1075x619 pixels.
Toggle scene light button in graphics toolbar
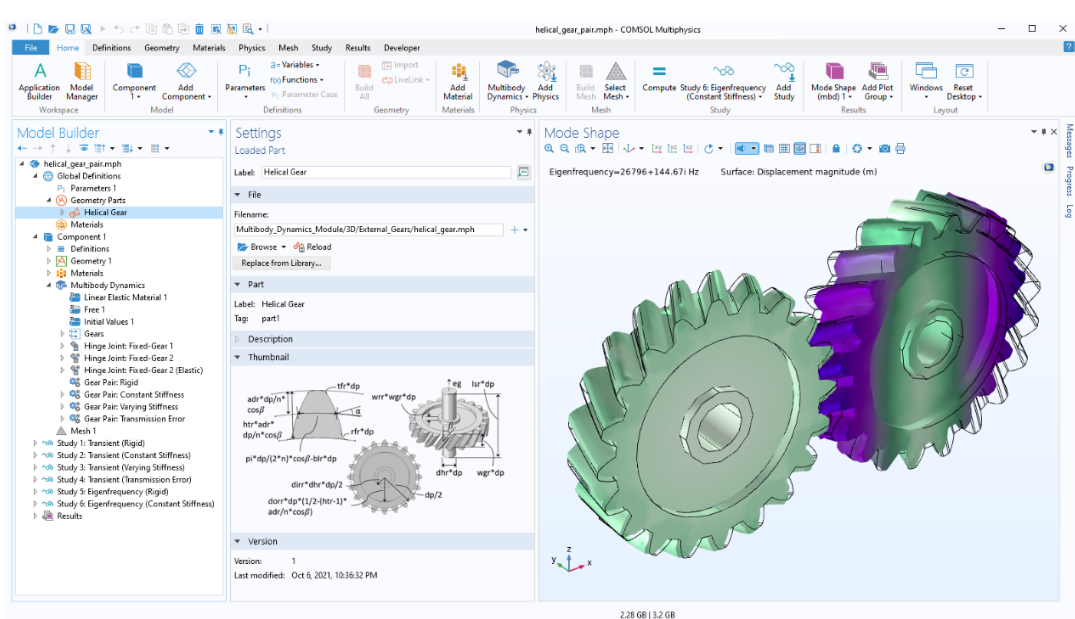pyautogui.click(x=741, y=149)
